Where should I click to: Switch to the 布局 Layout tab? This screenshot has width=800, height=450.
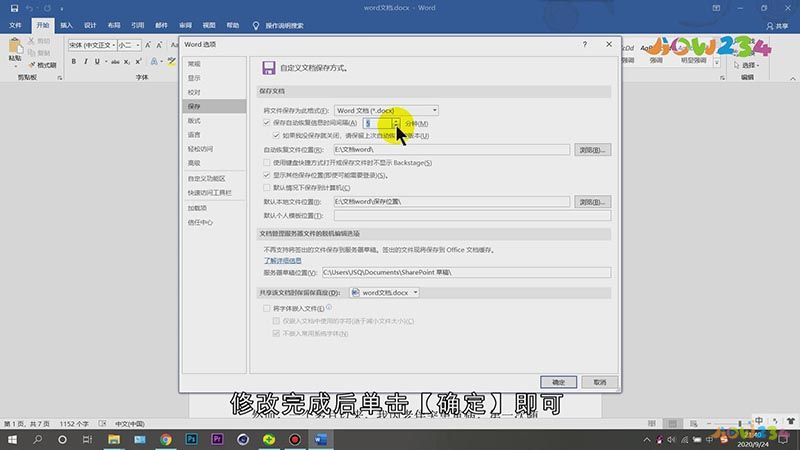(114, 25)
